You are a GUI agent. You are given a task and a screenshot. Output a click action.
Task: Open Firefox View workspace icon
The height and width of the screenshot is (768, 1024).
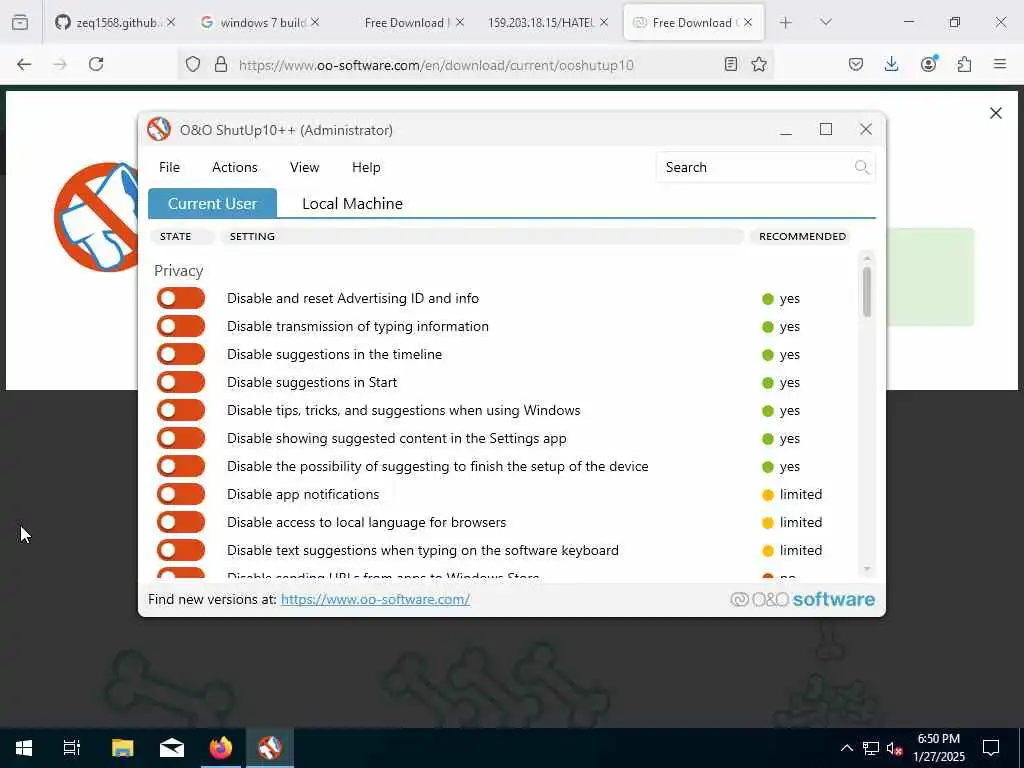click(20, 23)
